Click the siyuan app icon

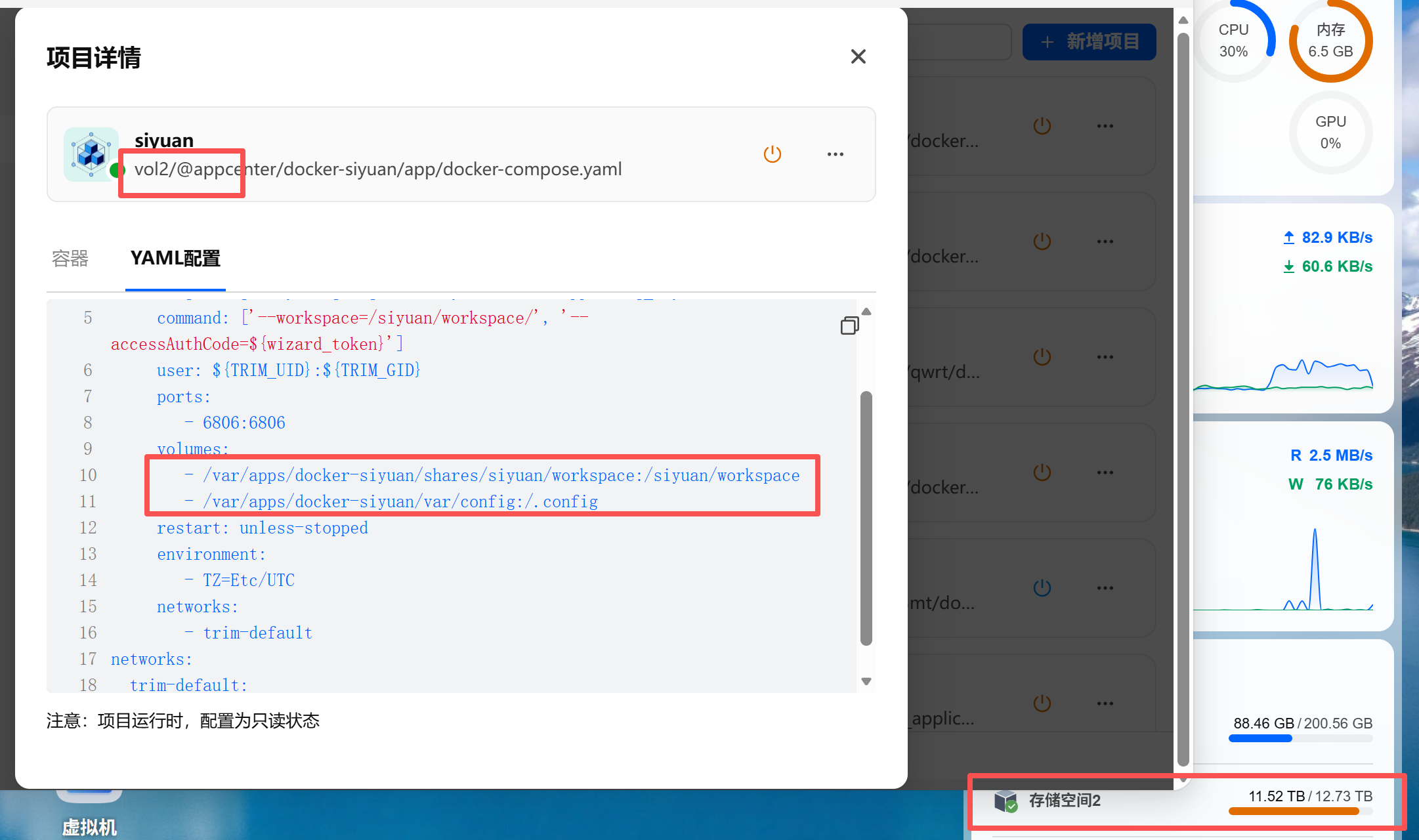91,154
